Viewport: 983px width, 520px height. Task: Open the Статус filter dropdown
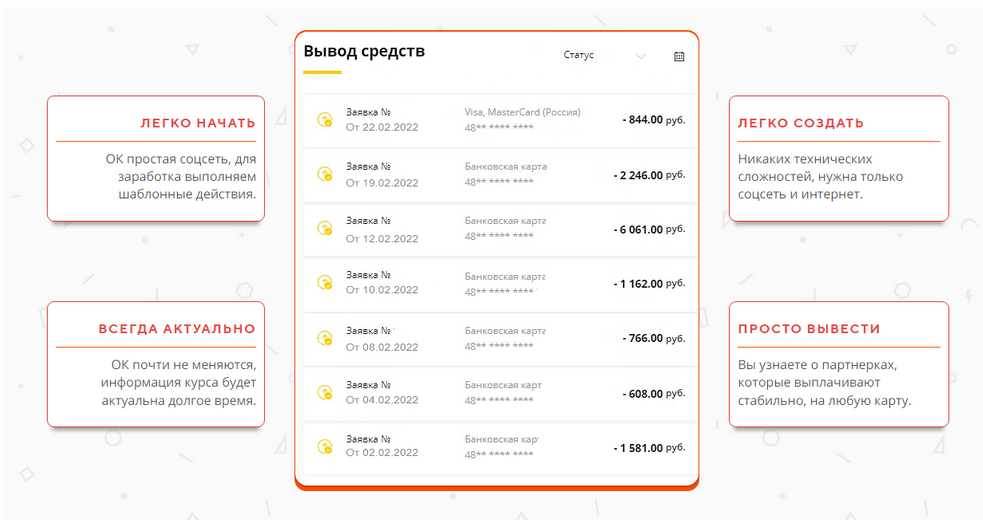pos(604,55)
